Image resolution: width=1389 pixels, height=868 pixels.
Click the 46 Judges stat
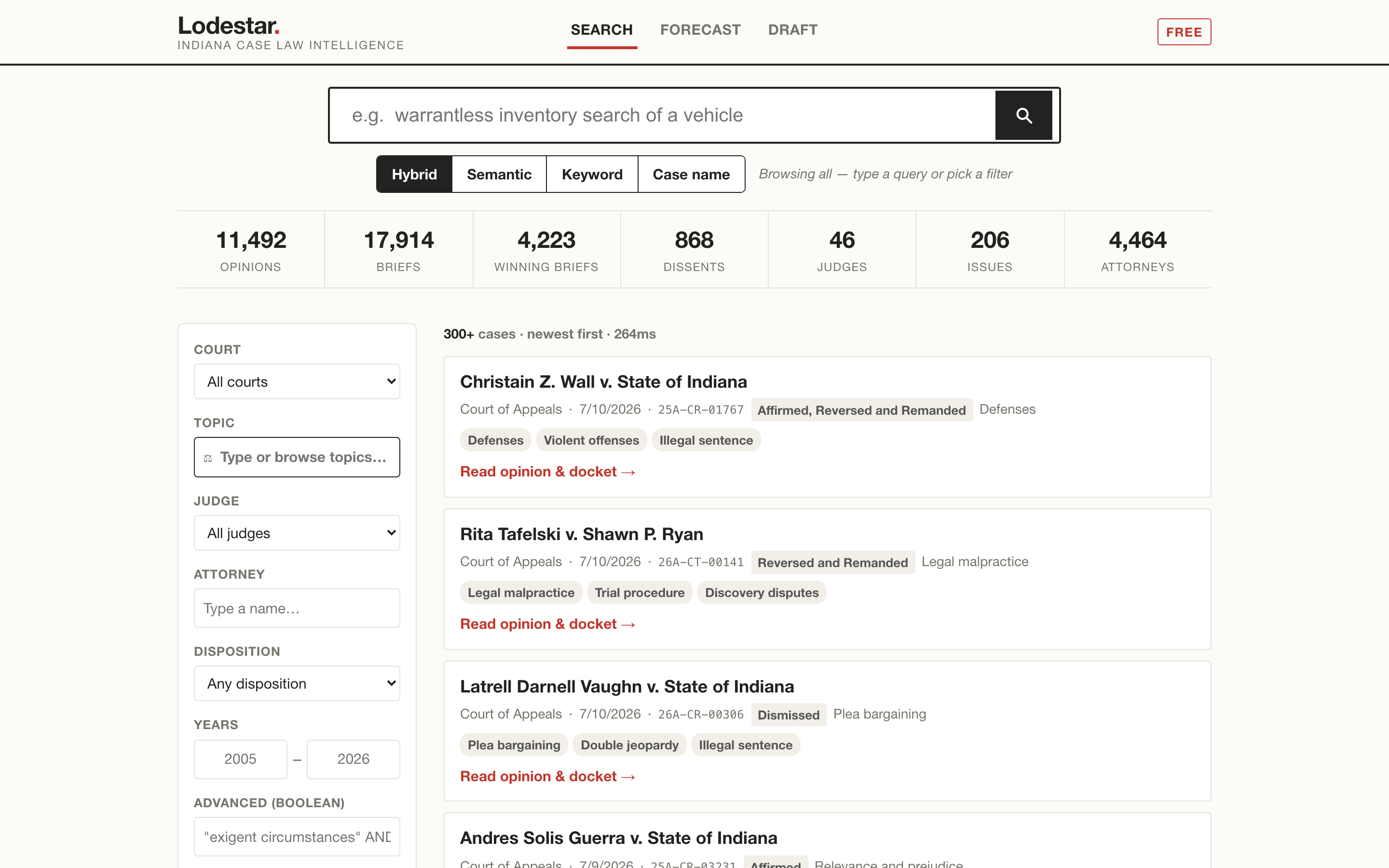842,250
